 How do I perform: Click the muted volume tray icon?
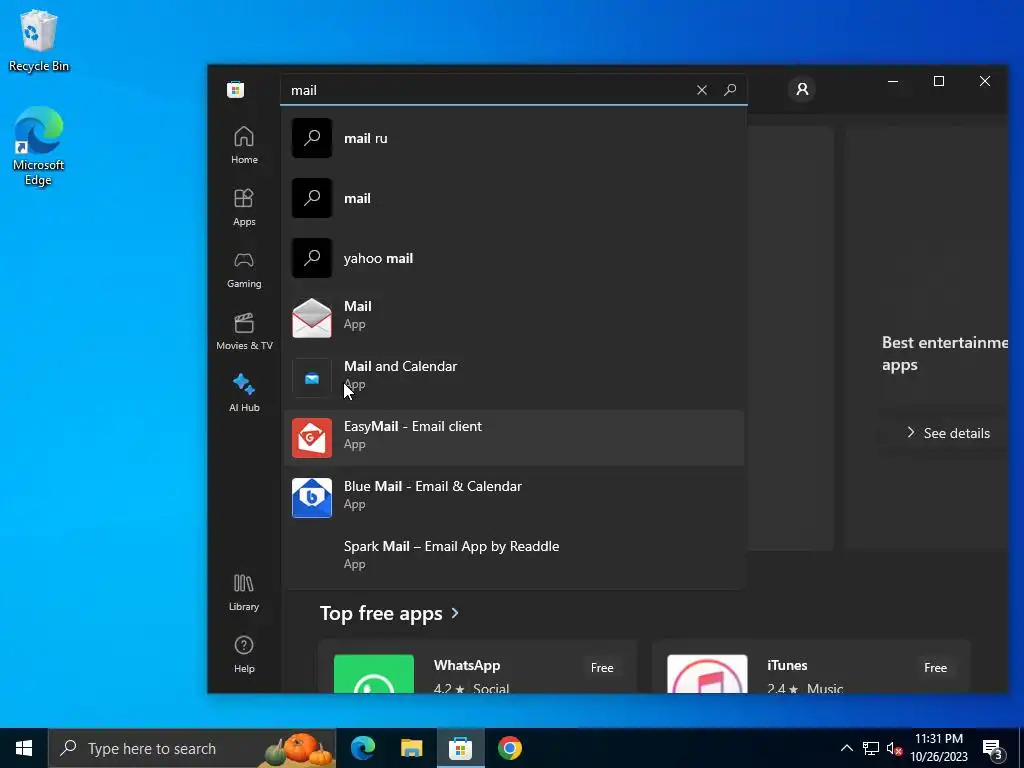point(894,749)
